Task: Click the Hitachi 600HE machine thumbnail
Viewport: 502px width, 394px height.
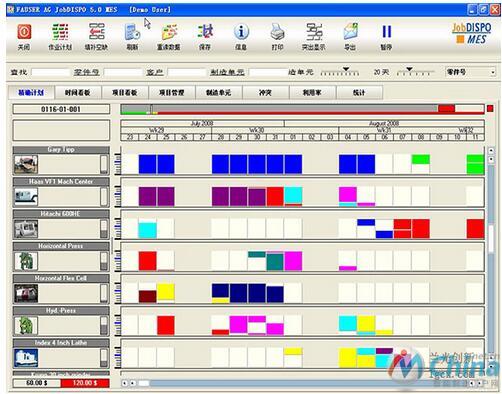Action: point(26,229)
